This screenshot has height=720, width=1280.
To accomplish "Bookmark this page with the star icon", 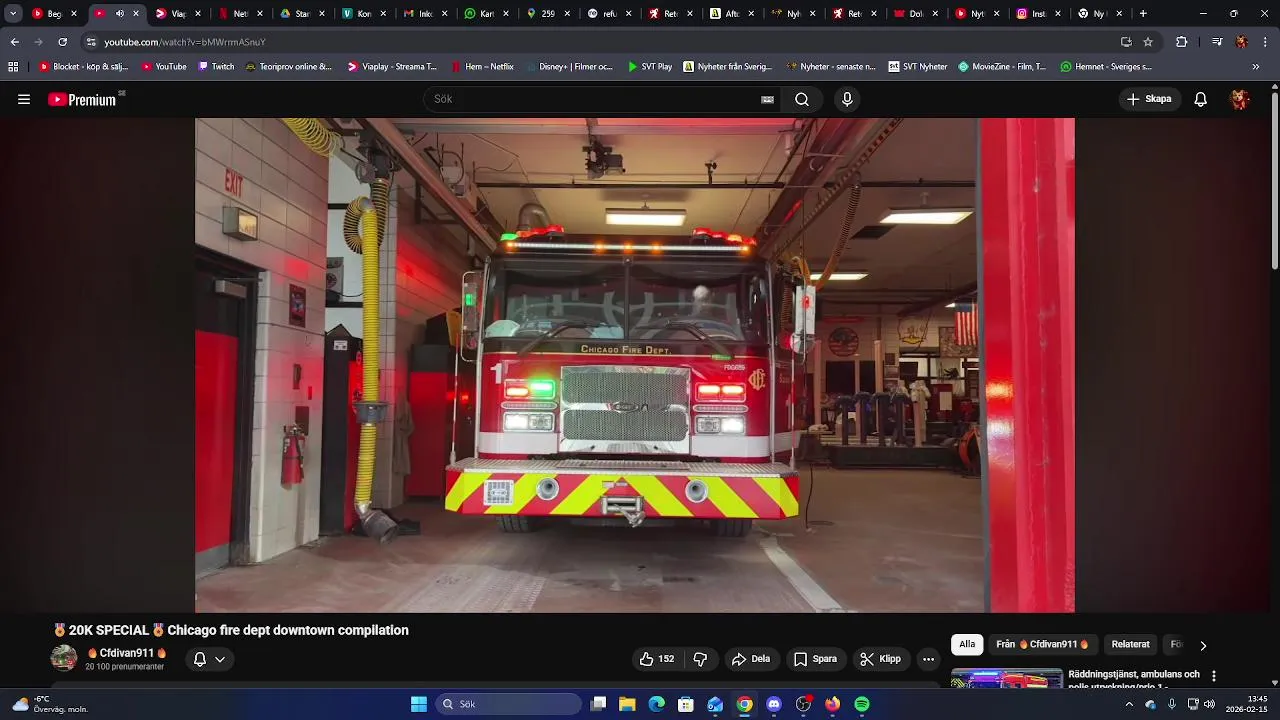I will [x=1148, y=42].
